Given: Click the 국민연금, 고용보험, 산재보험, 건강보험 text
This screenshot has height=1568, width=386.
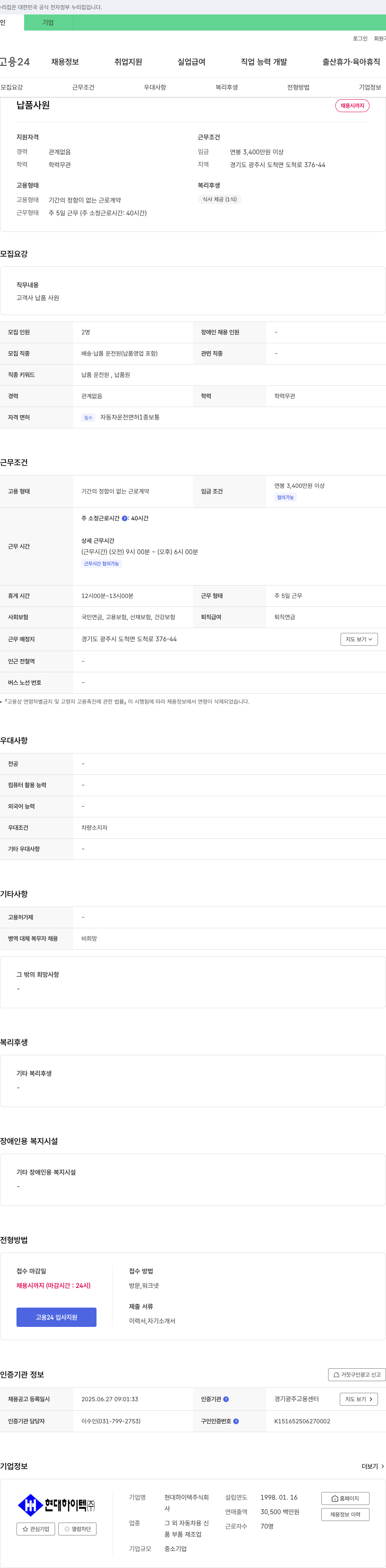Looking at the screenshot, I should pyautogui.click(x=128, y=617).
